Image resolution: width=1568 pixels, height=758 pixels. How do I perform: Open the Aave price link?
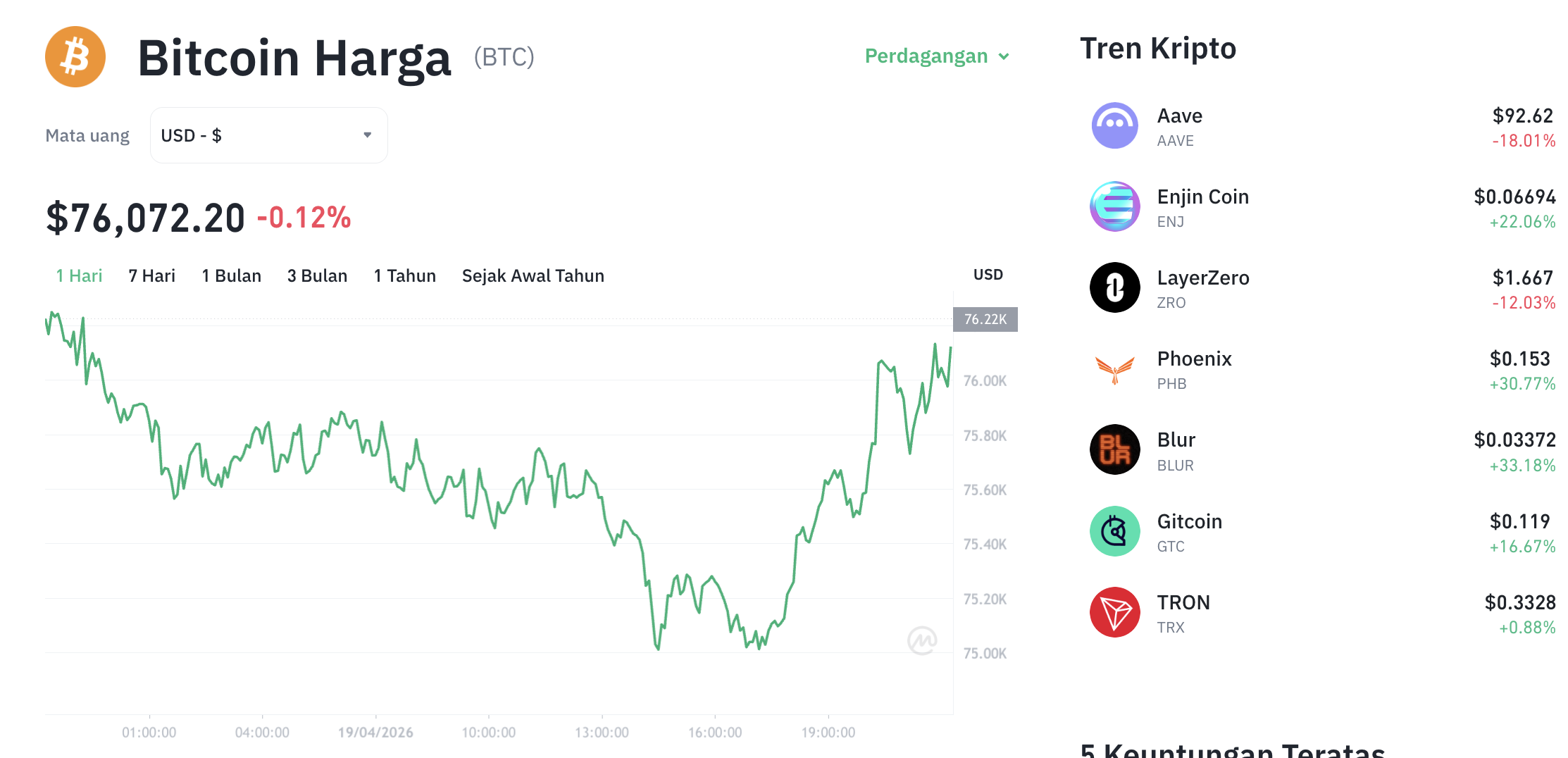point(1522,116)
